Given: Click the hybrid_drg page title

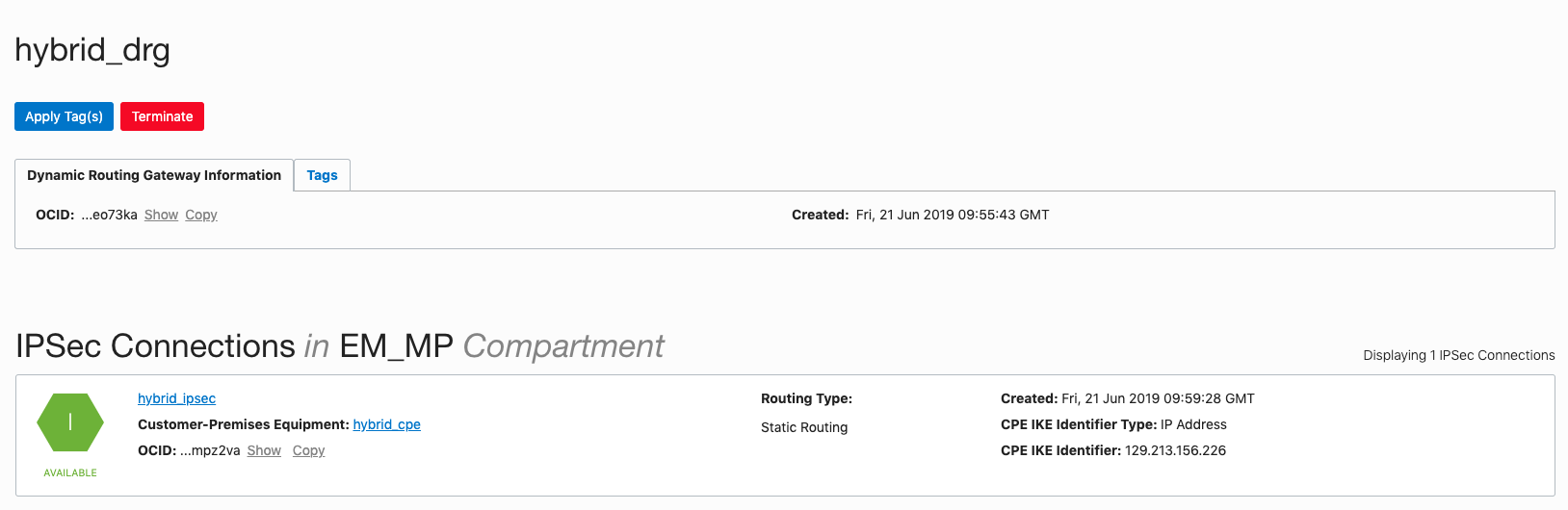Looking at the screenshot, I should (92, 50).
